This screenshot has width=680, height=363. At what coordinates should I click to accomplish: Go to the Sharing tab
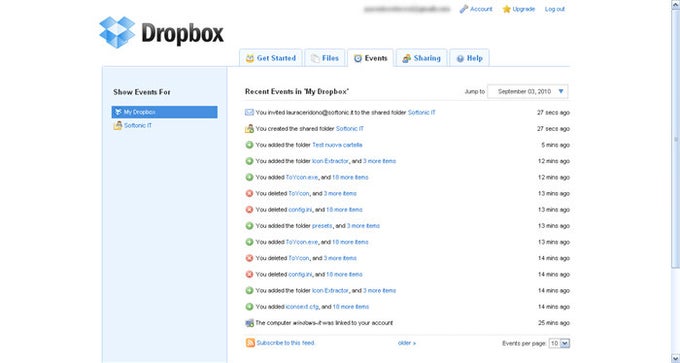421,58
